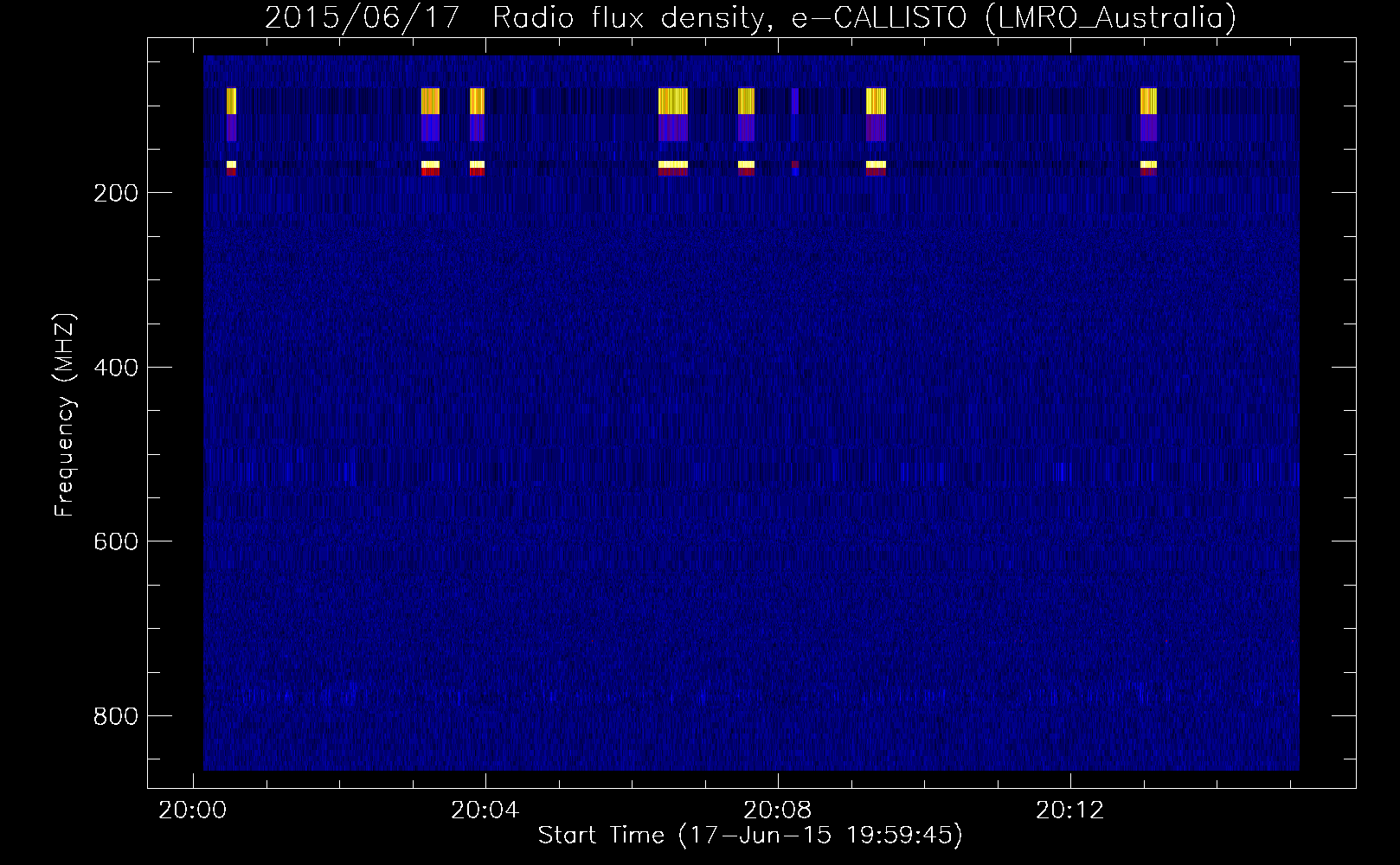Viewport: 1400px width, 865px height.
Task: Click the 800 frequency tick label
Action: click(x=116, y=716)
